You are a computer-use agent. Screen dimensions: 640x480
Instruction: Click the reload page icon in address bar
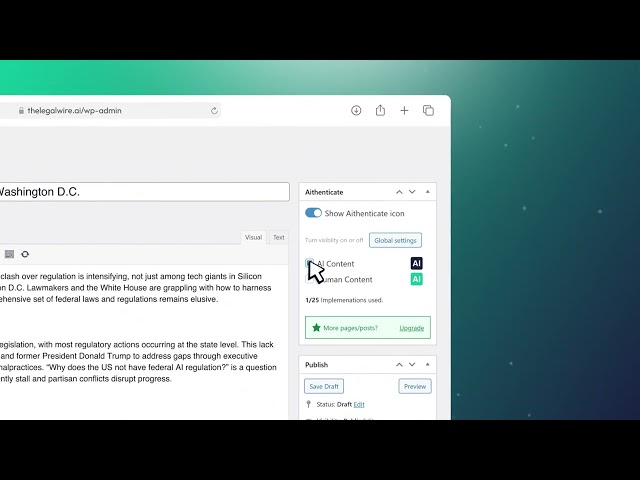tap(214, 111)
